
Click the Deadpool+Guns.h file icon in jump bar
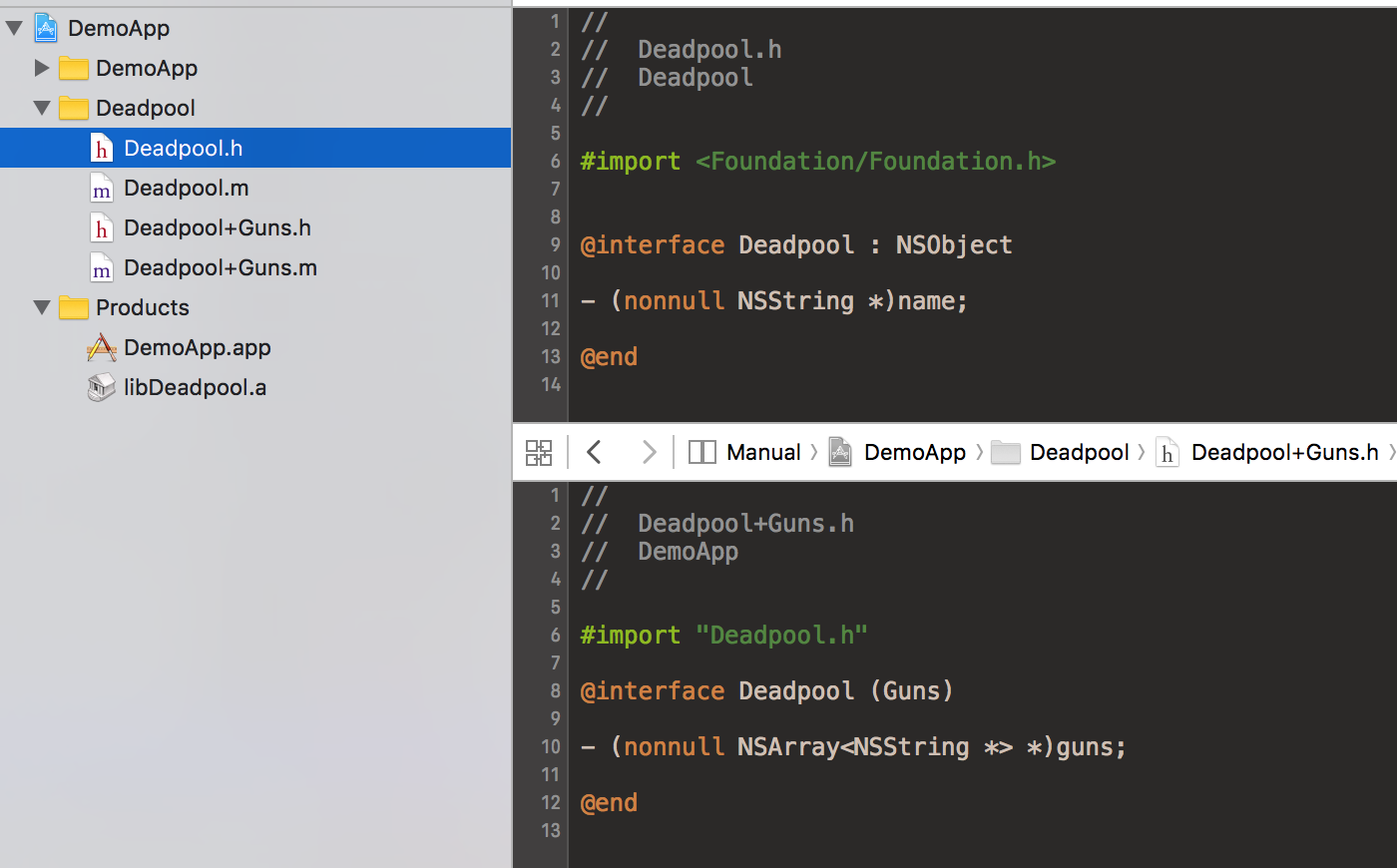1167,452
